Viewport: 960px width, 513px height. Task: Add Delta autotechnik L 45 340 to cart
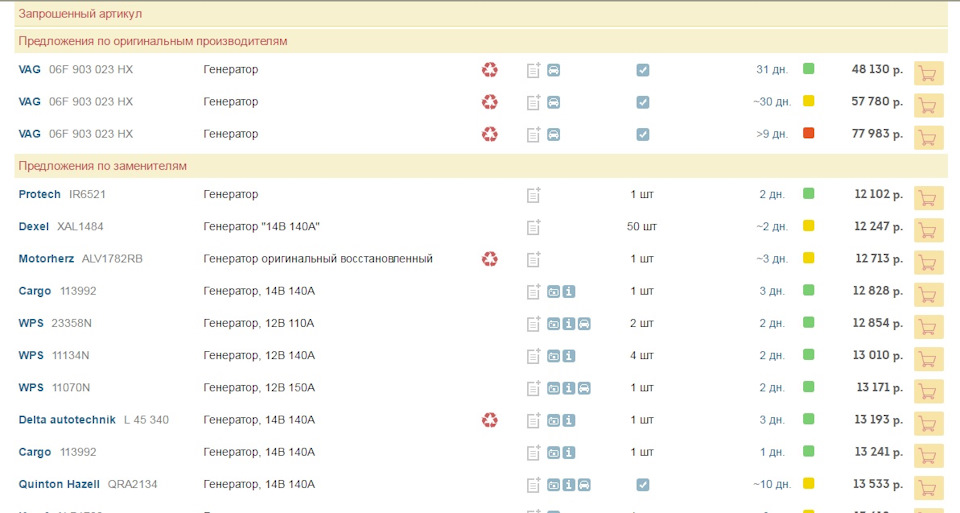(x=928, y=424)
